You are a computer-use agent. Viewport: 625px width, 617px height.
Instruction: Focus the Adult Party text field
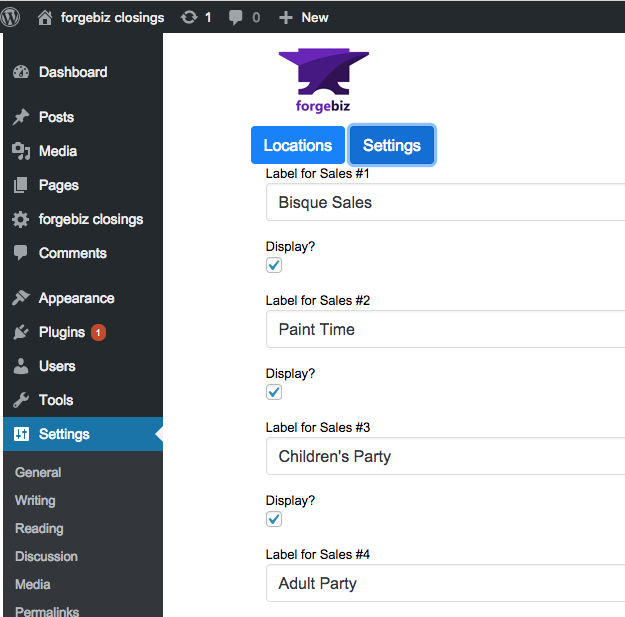(445, 583)
